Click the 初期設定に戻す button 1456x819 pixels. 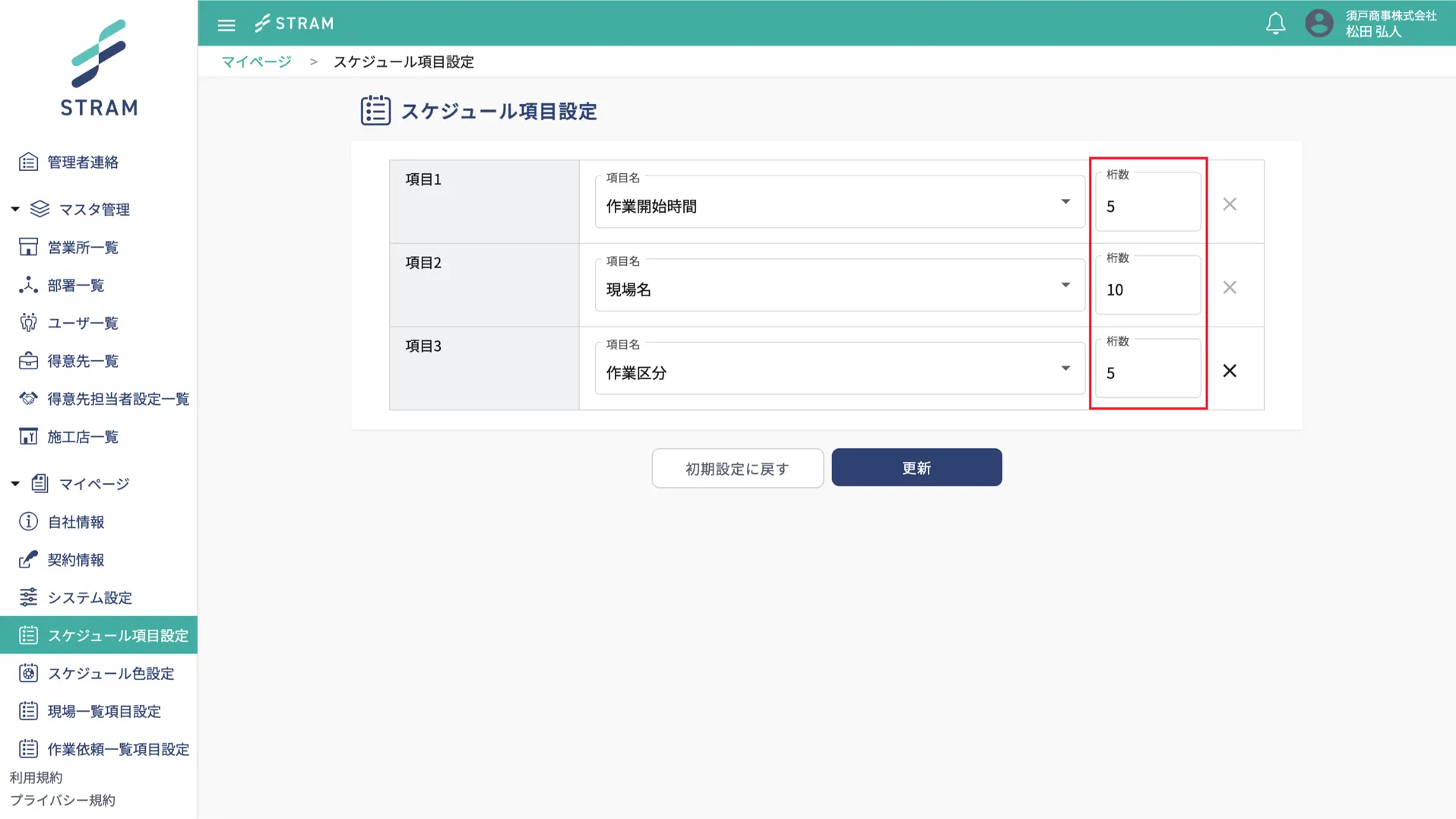click(x=736, y=469)
